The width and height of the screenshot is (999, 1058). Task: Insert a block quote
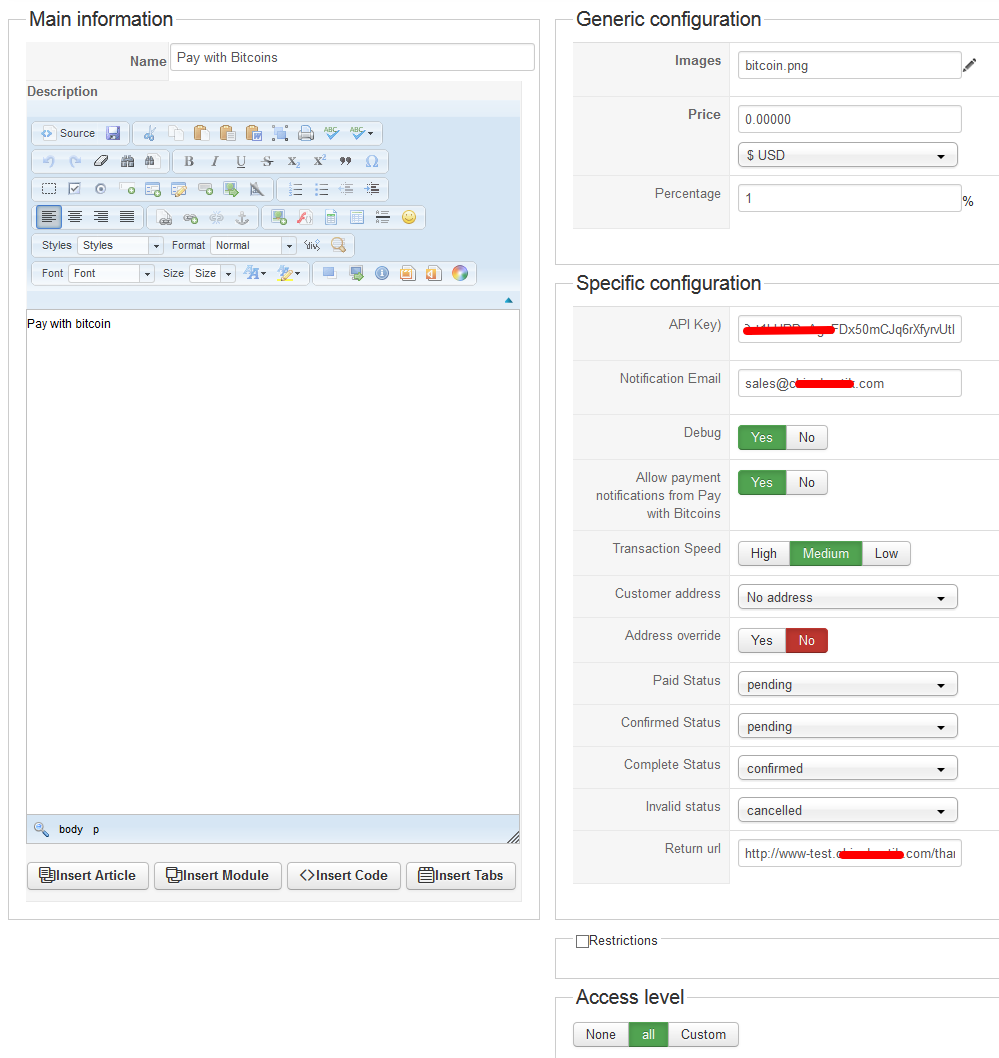345,161
